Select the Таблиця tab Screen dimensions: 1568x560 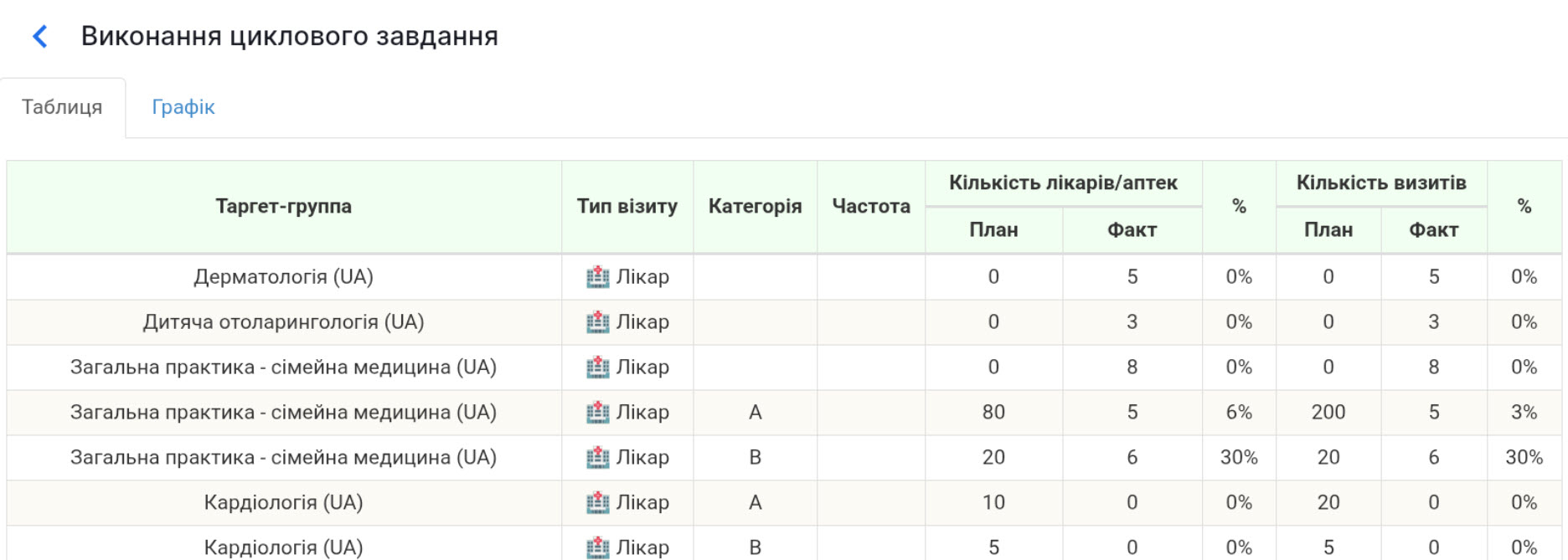pyautogui.click(x=62, y=107)
